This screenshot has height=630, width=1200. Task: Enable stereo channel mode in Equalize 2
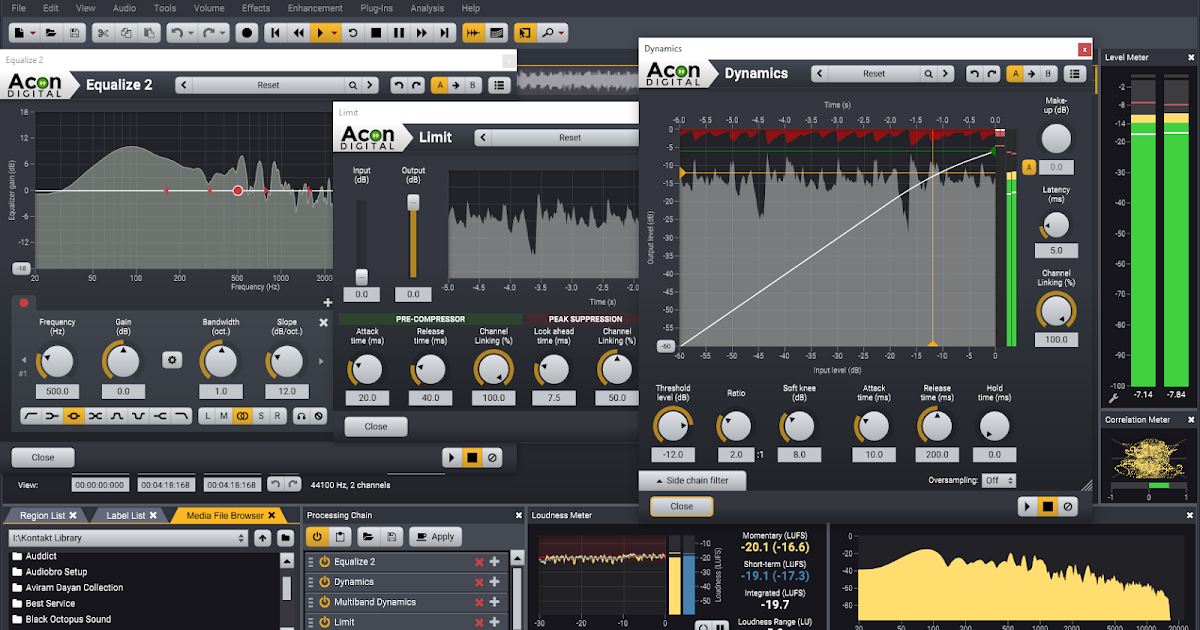(242, 415)
